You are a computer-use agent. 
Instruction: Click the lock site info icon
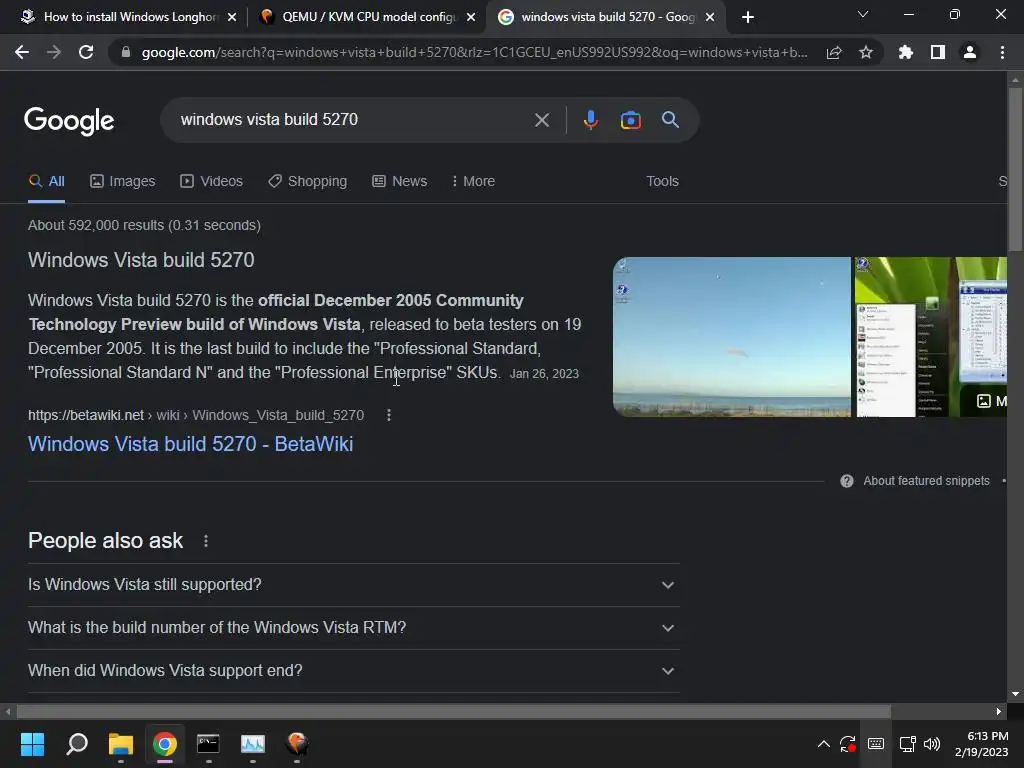click(x=126, y=52)
